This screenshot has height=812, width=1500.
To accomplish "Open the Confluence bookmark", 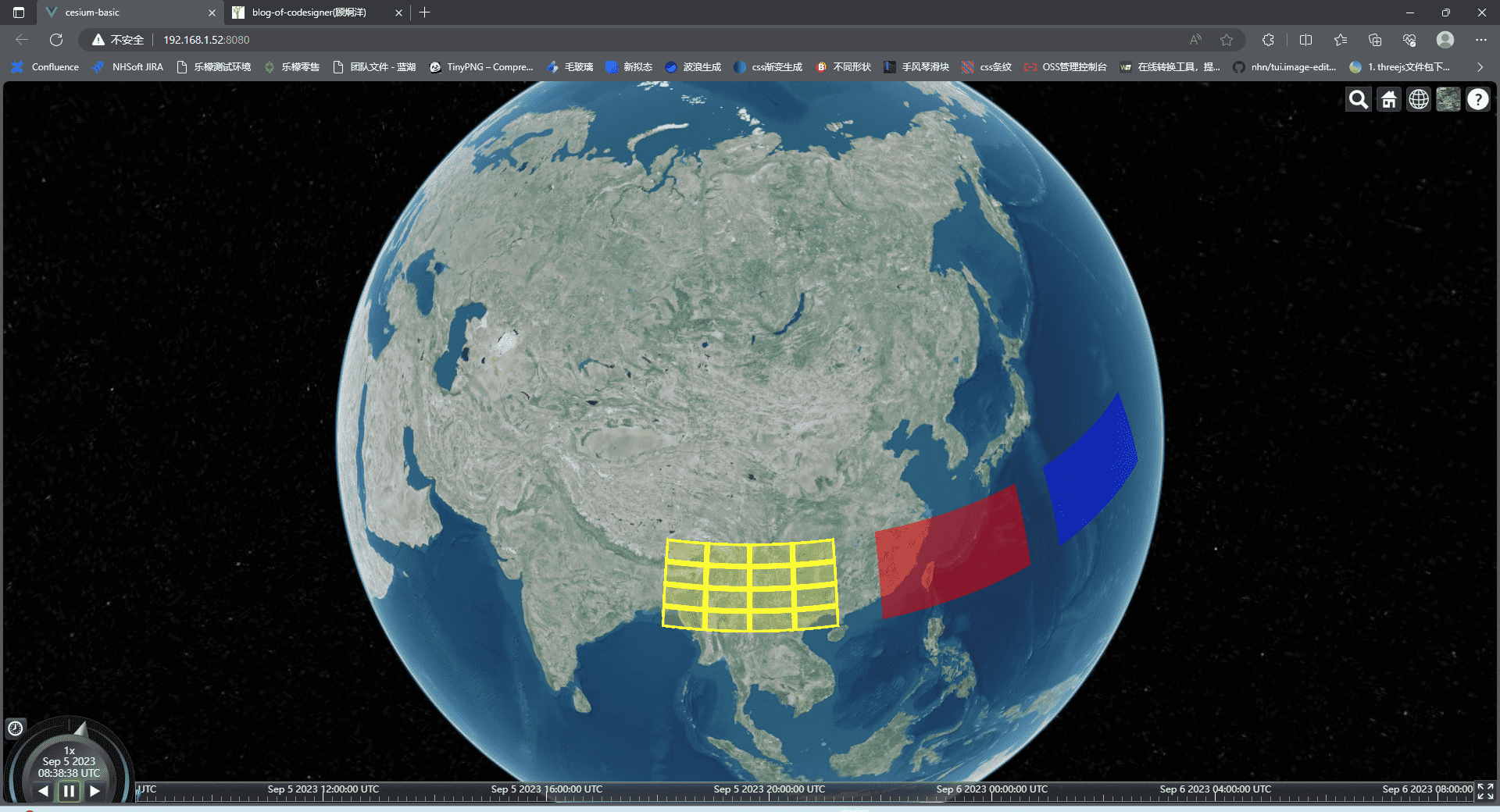I will coord(45,67).
